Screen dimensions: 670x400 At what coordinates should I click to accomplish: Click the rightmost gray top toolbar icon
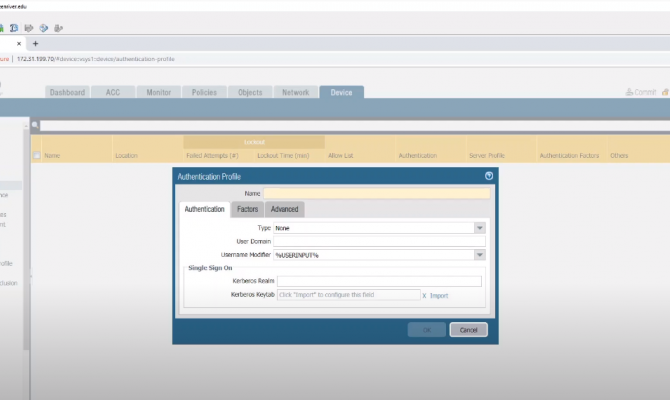point(59,28)
